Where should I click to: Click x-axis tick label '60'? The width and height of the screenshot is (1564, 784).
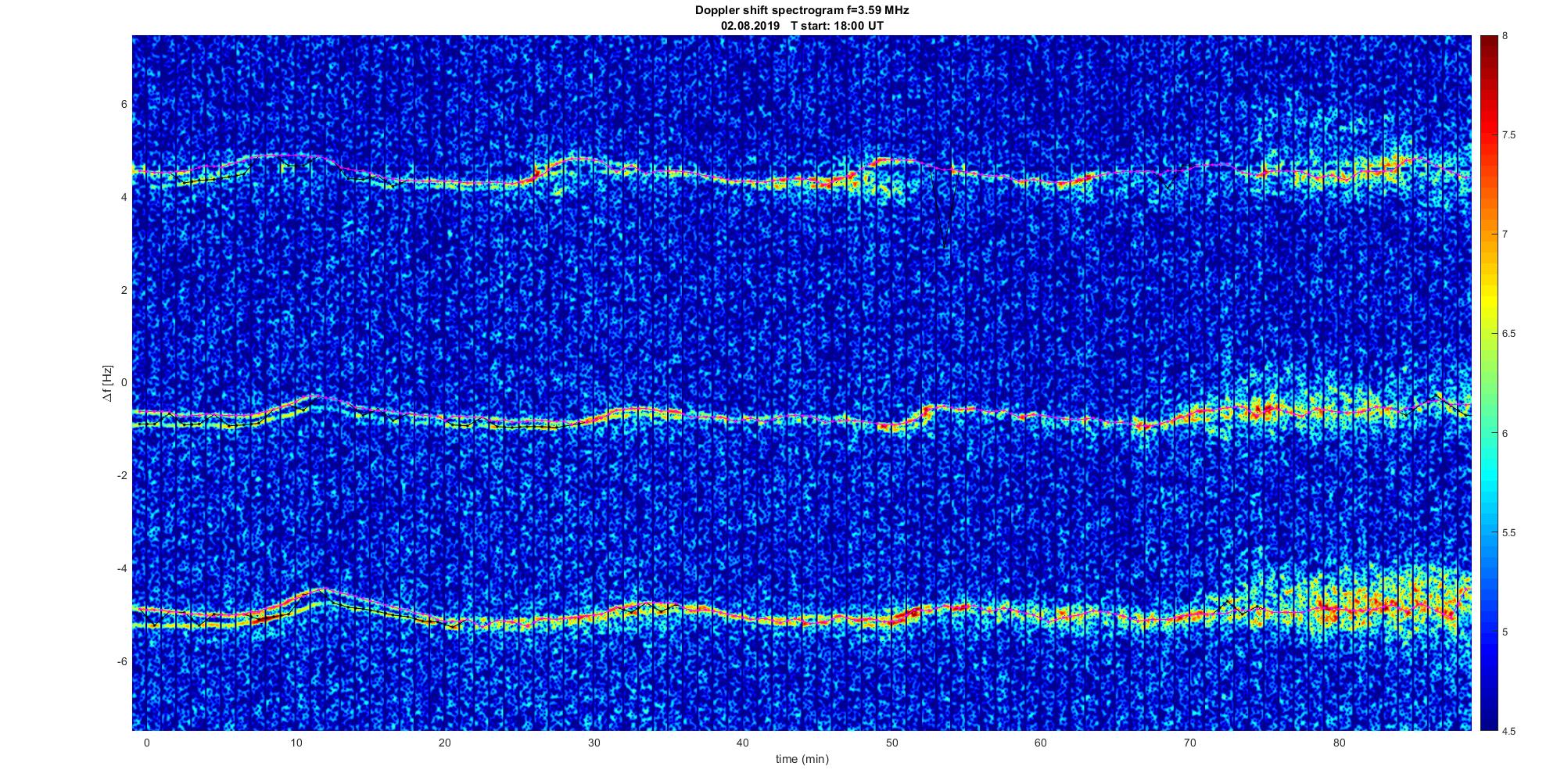point(1041,743)
